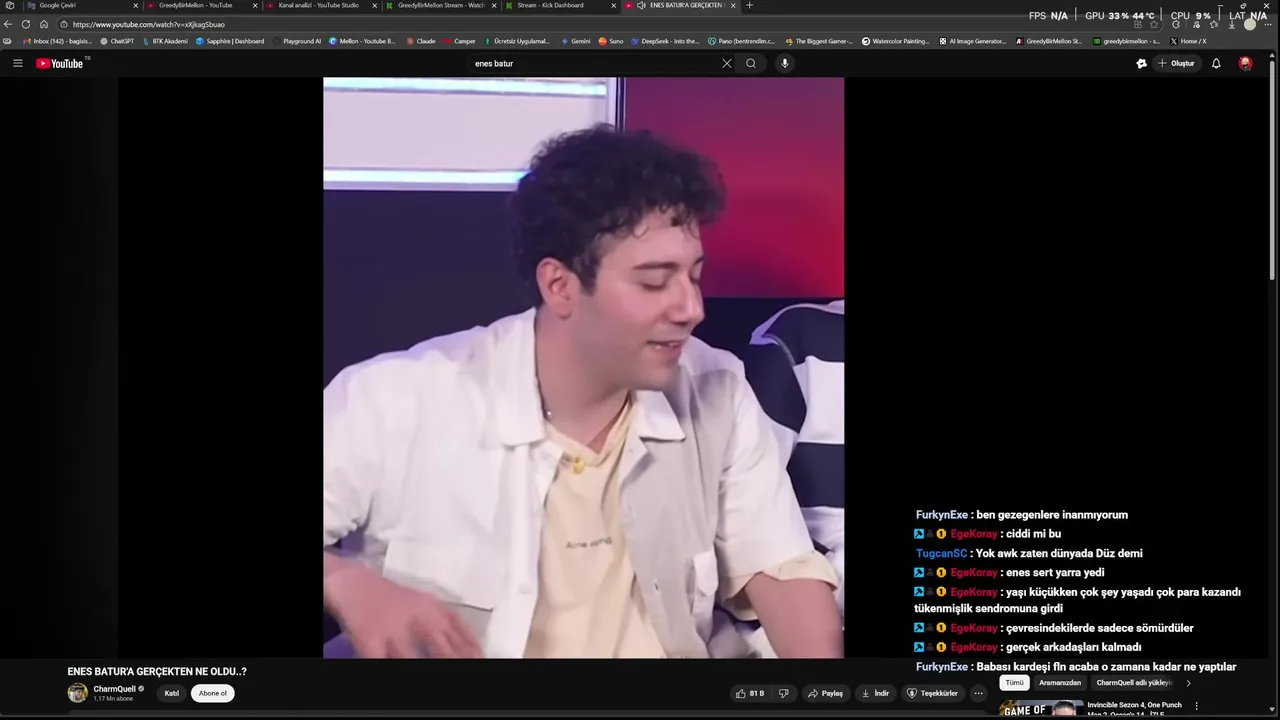Start voice search with the microphone
The image size is (1280, 720).
click(x=785, y=63)
